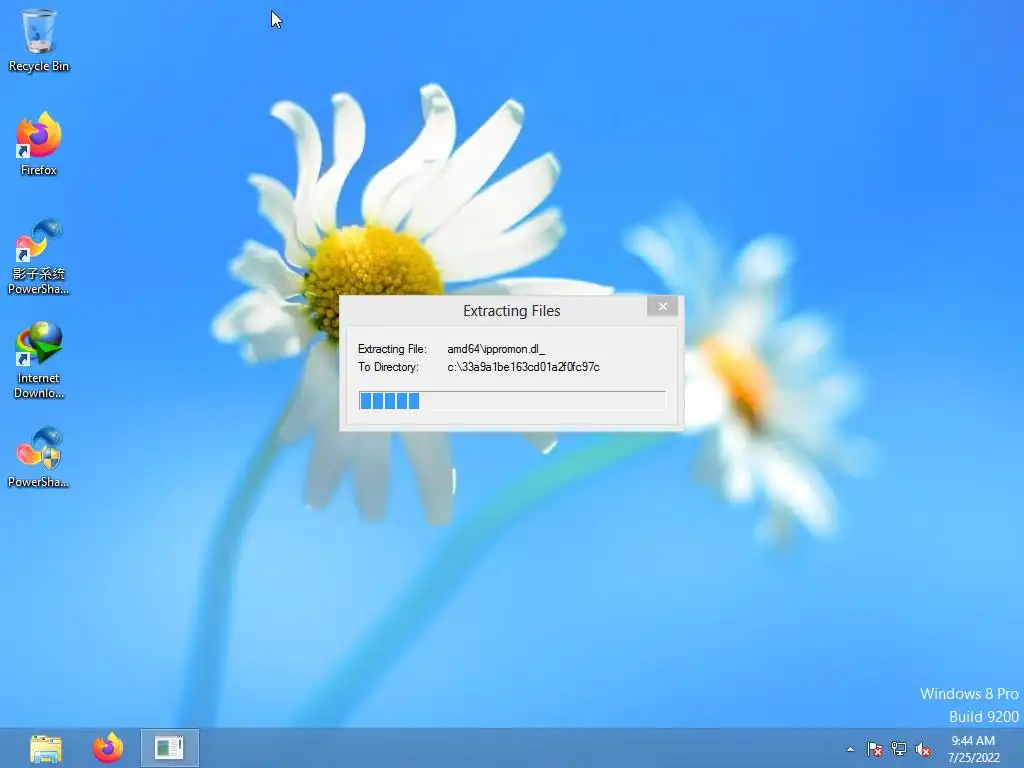Show hidden icons in the system tray
The height and width of the screenshot is (768, 1024).
pos(850,750)
